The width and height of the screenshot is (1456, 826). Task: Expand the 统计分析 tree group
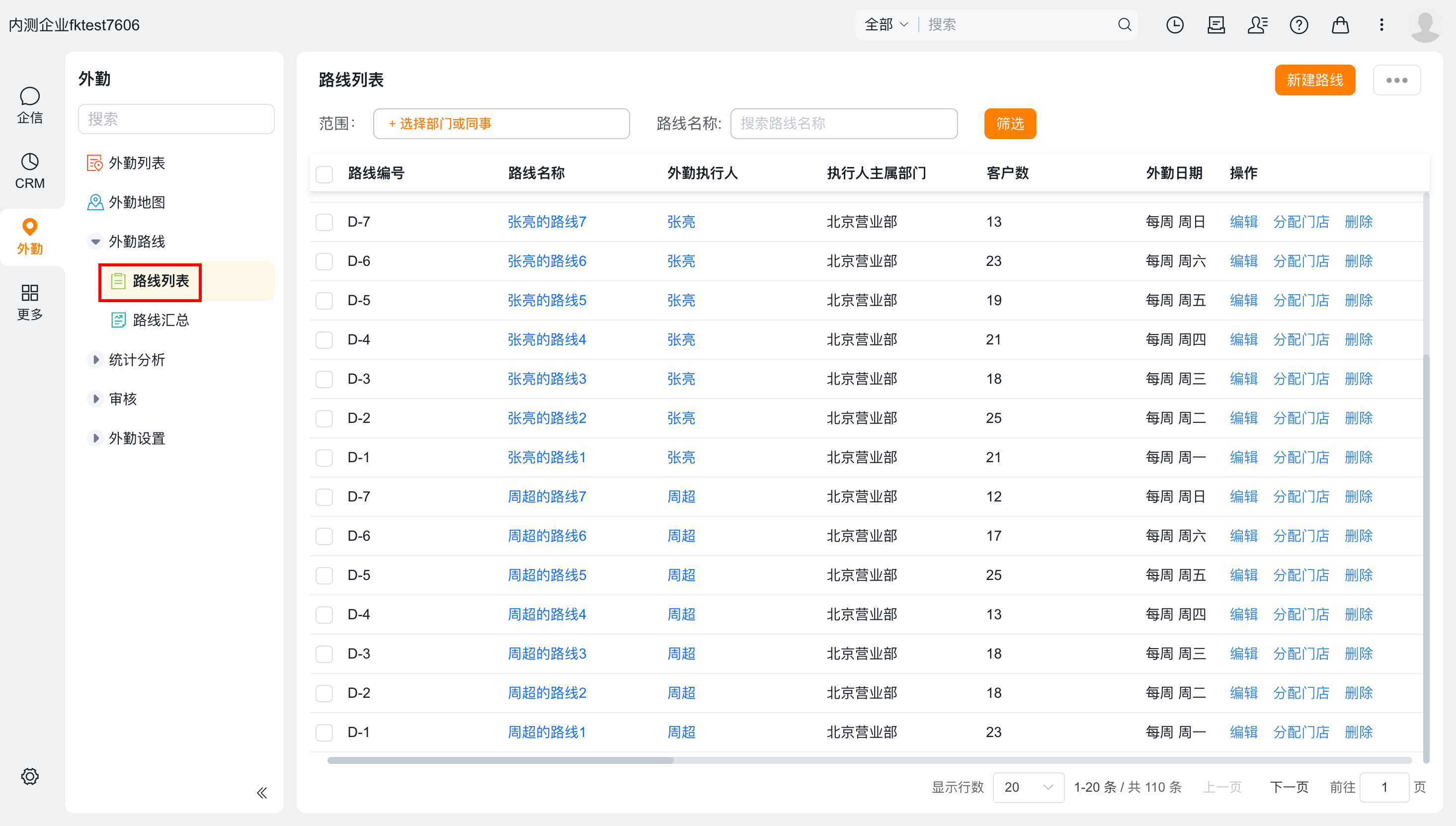(95, 360)
